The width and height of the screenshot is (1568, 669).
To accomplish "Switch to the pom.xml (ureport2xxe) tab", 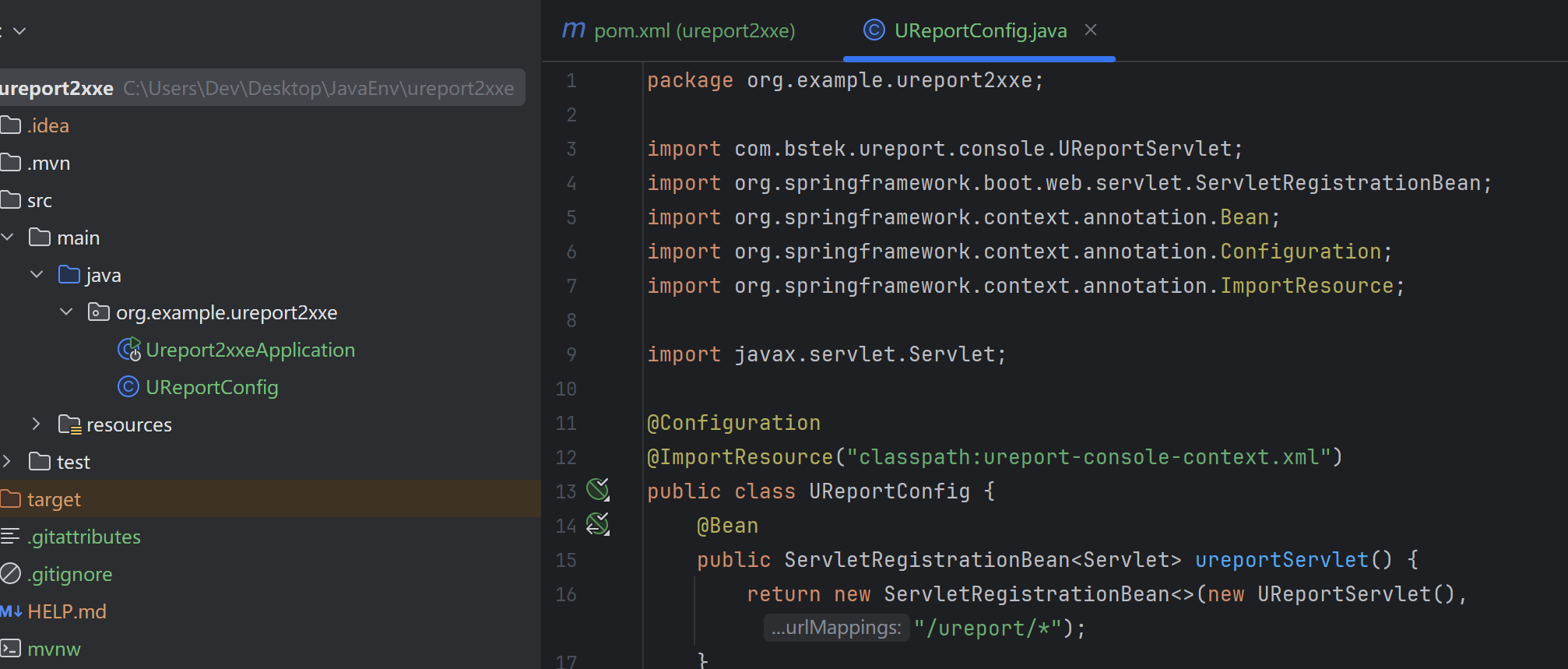I will click(679, 30).
